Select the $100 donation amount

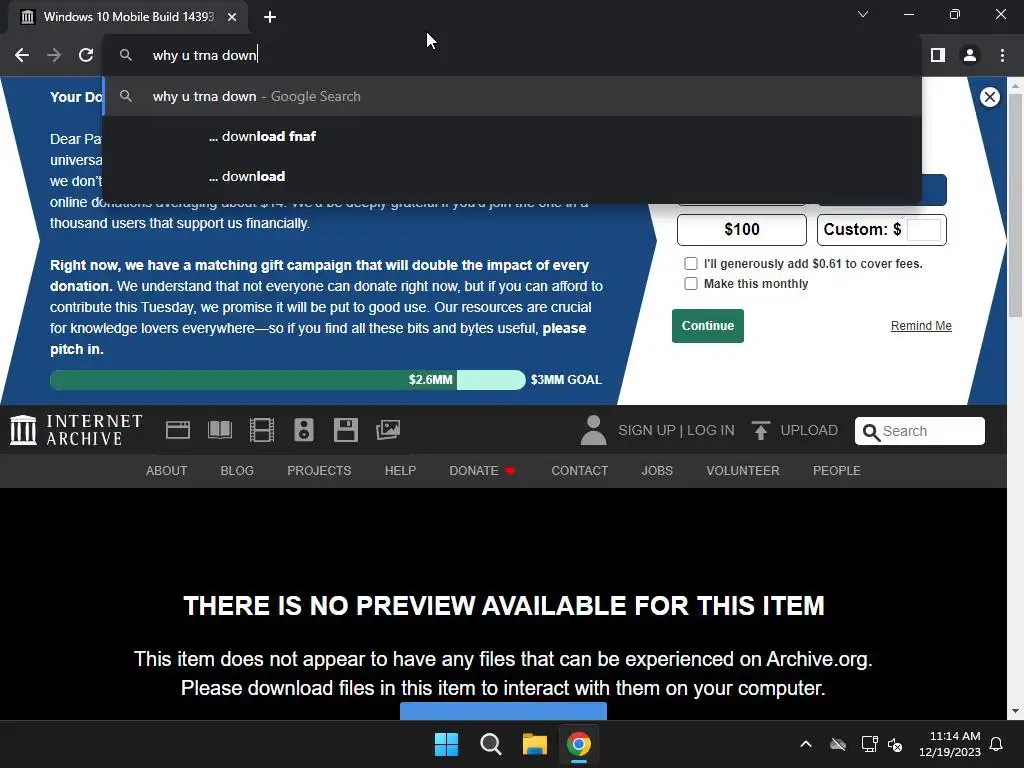[742, 229]
